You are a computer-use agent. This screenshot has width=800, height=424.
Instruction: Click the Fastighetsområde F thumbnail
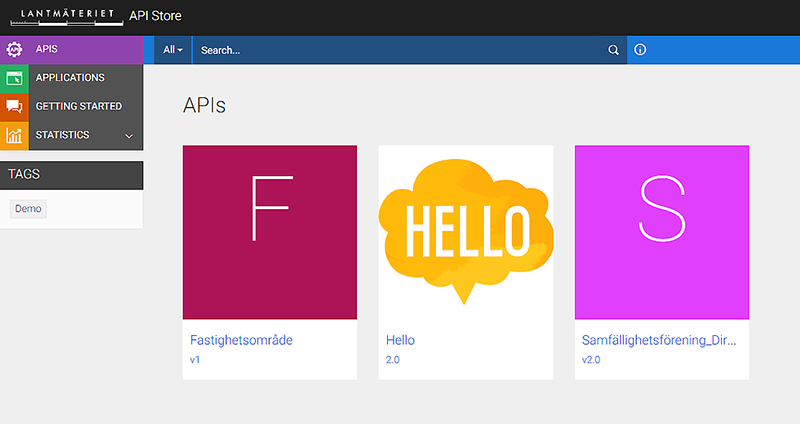tap(270, 232)
